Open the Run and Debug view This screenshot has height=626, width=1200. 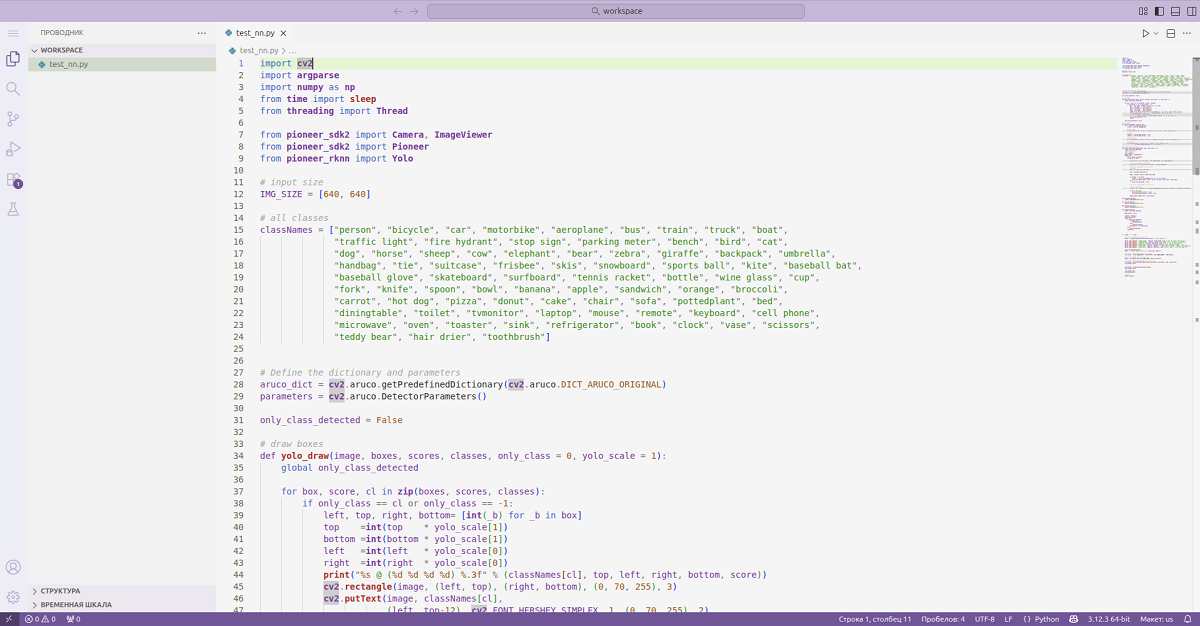pos(13,149)
